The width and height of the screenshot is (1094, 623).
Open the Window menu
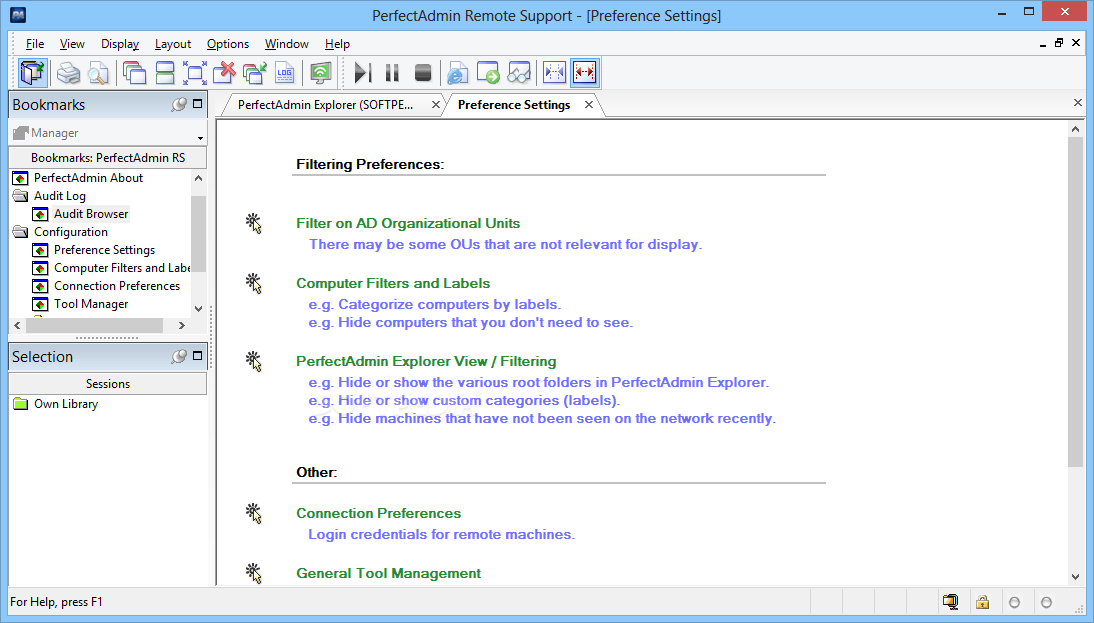click(286, 44)
